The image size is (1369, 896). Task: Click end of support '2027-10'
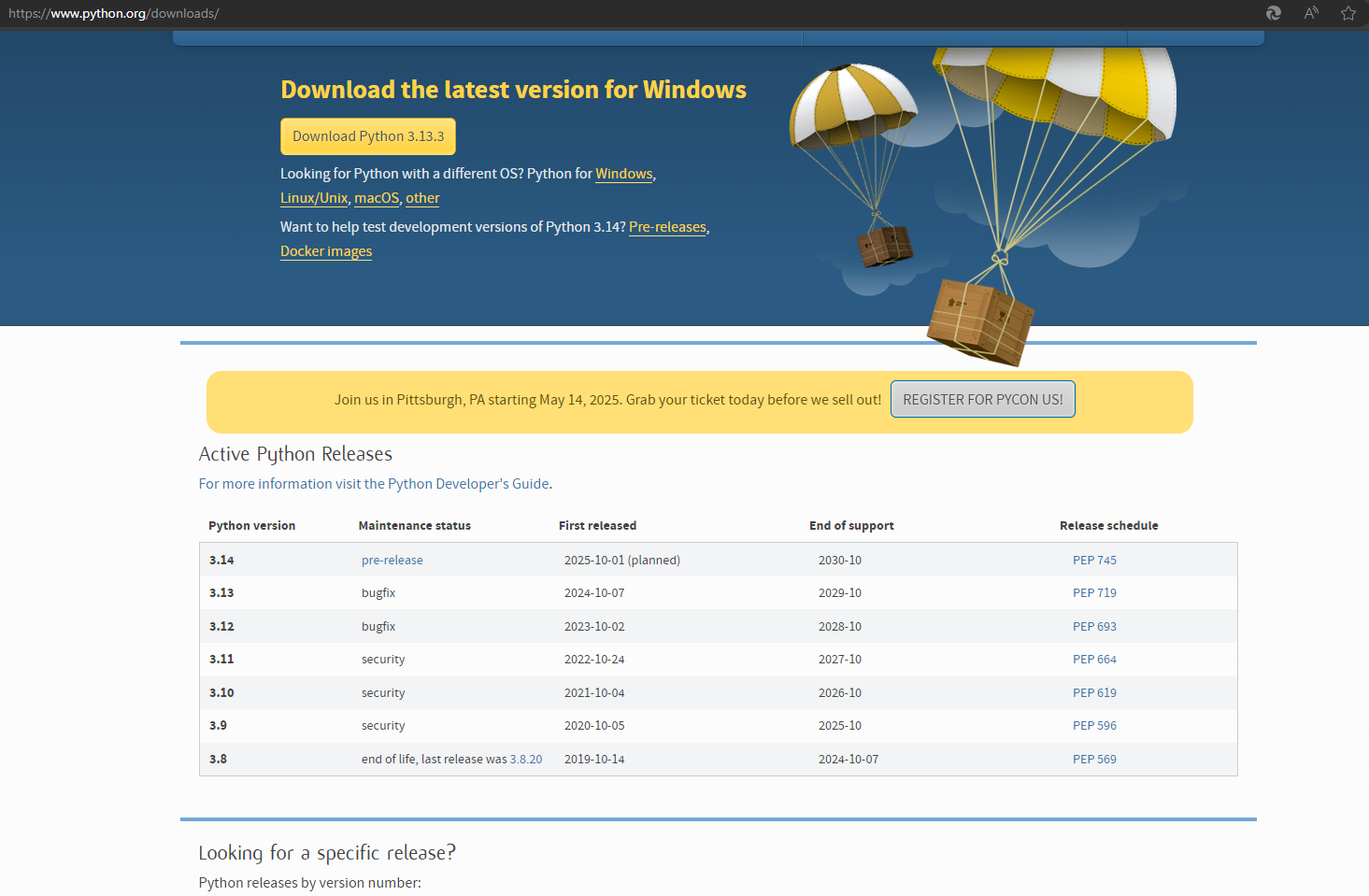[840, 660]
